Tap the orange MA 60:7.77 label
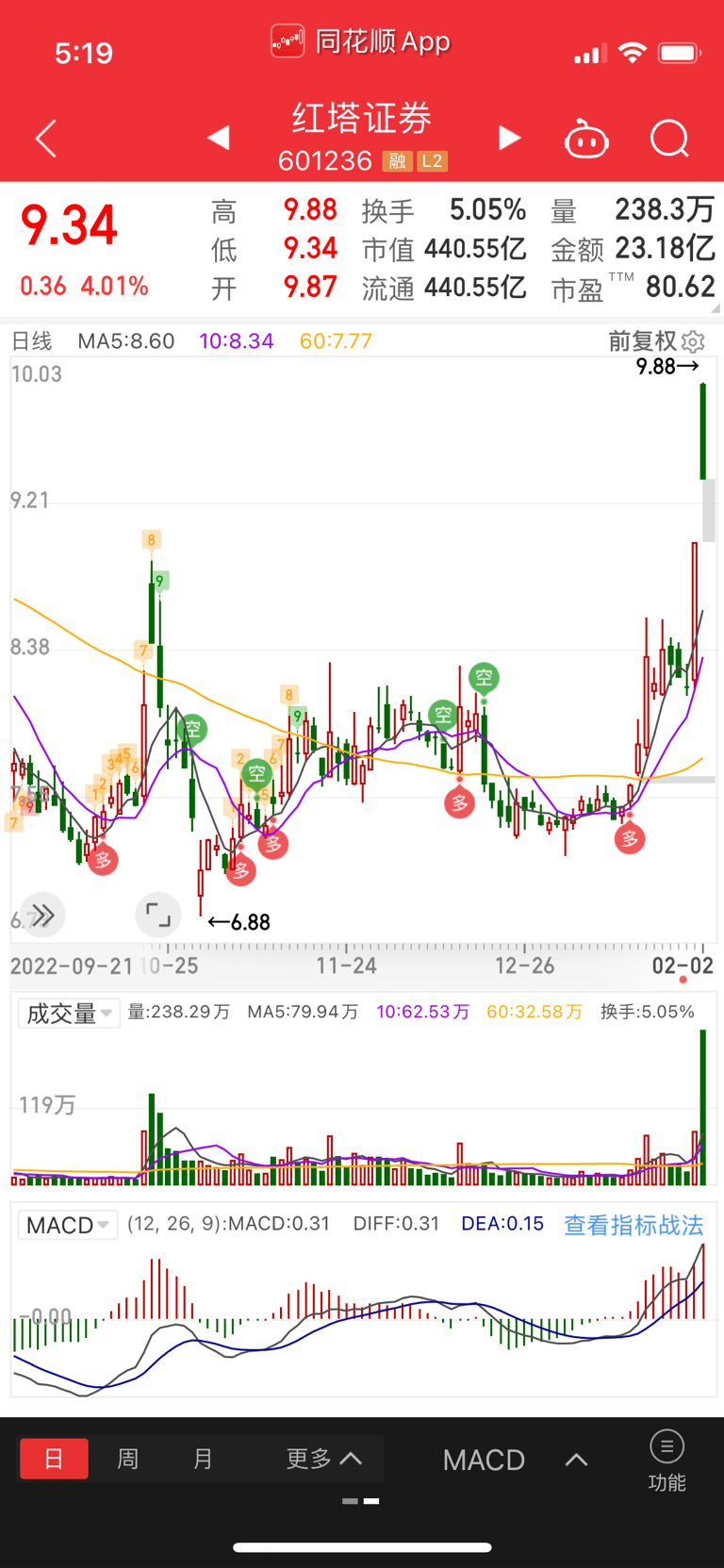The width and height of the screenshot is (724, 1568). (x=336, y=341)
